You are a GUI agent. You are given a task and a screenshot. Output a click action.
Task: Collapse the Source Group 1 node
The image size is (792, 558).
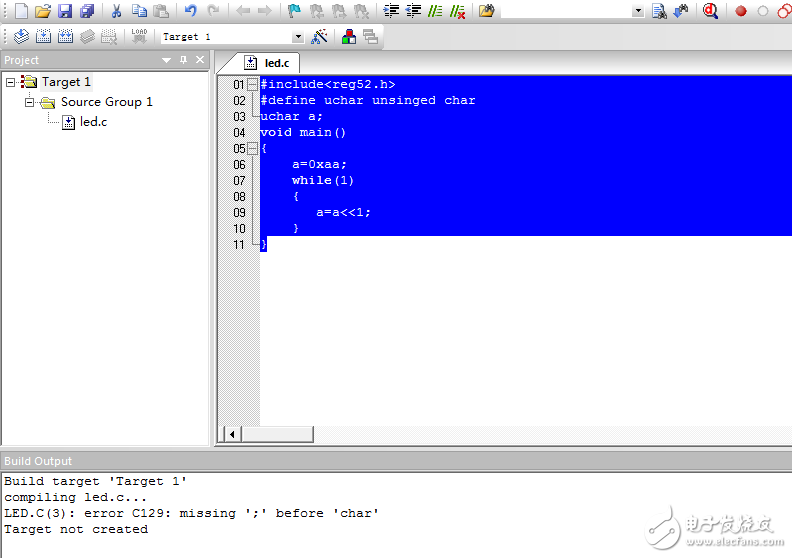click(30, 103)
